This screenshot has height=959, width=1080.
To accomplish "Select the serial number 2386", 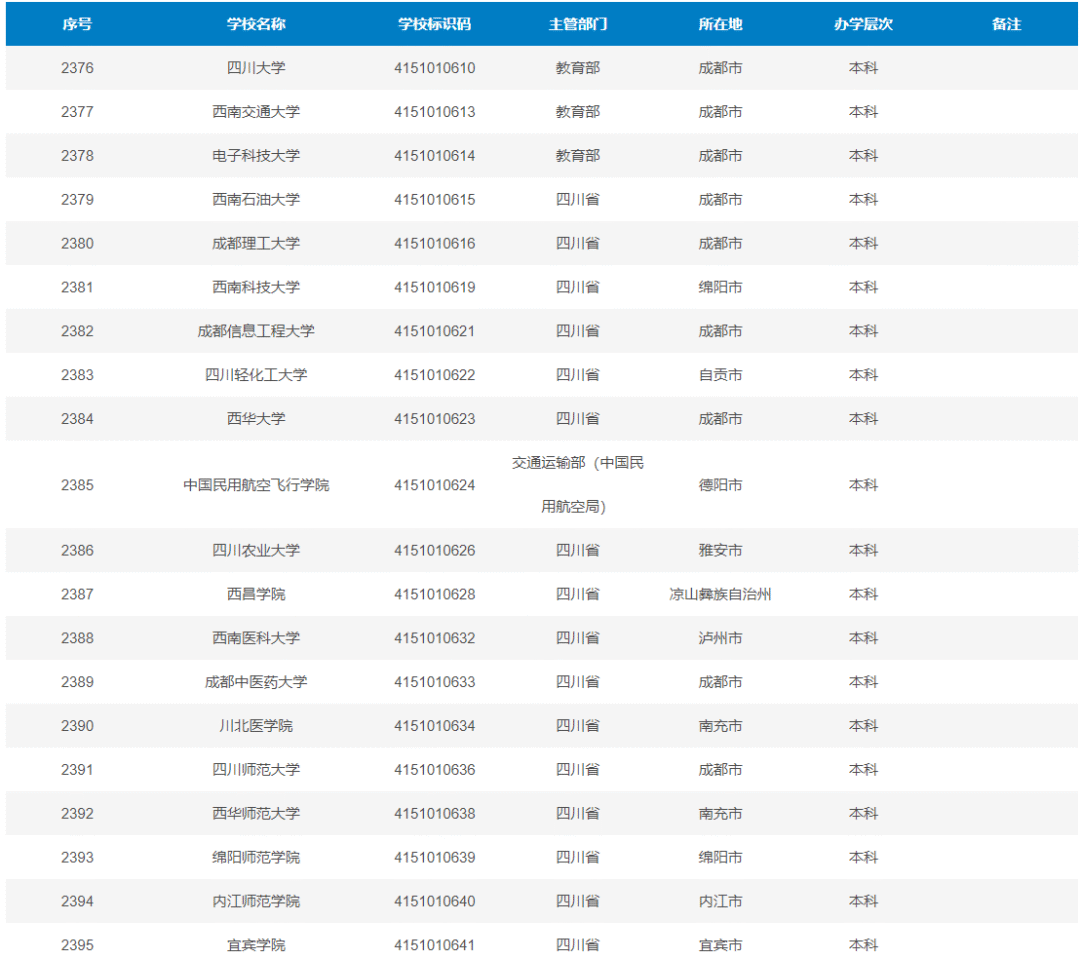I will [77, 550].
